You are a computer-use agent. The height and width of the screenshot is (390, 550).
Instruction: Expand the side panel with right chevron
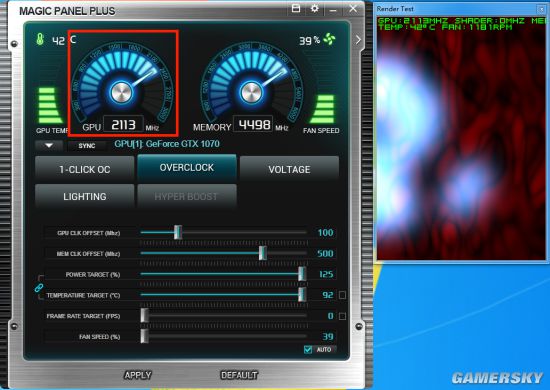point(358,40)
